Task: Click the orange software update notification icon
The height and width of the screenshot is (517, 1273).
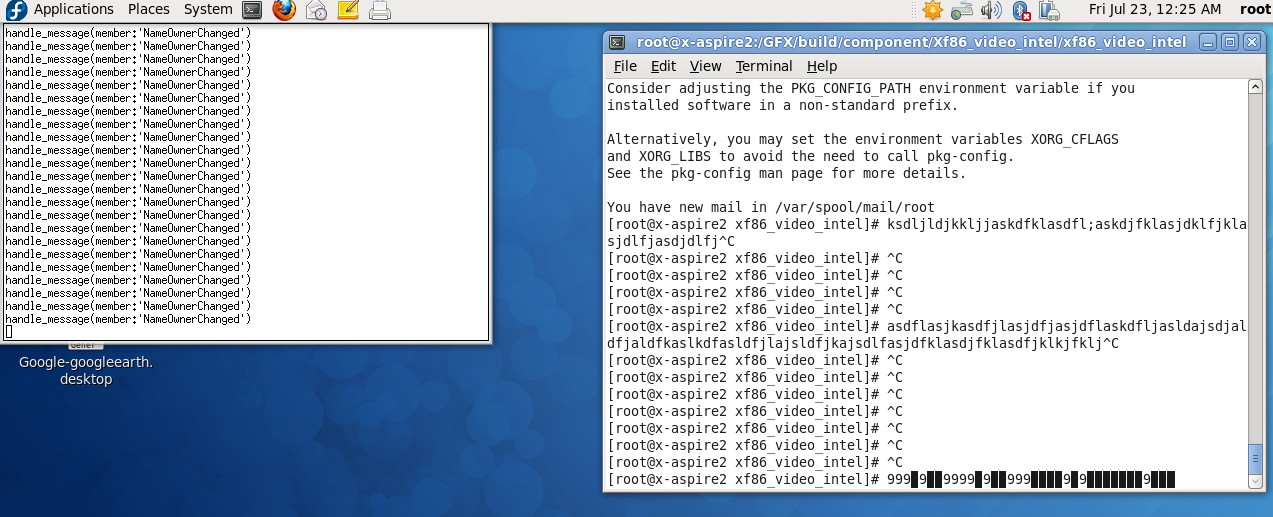Action: tap(932, 10)
